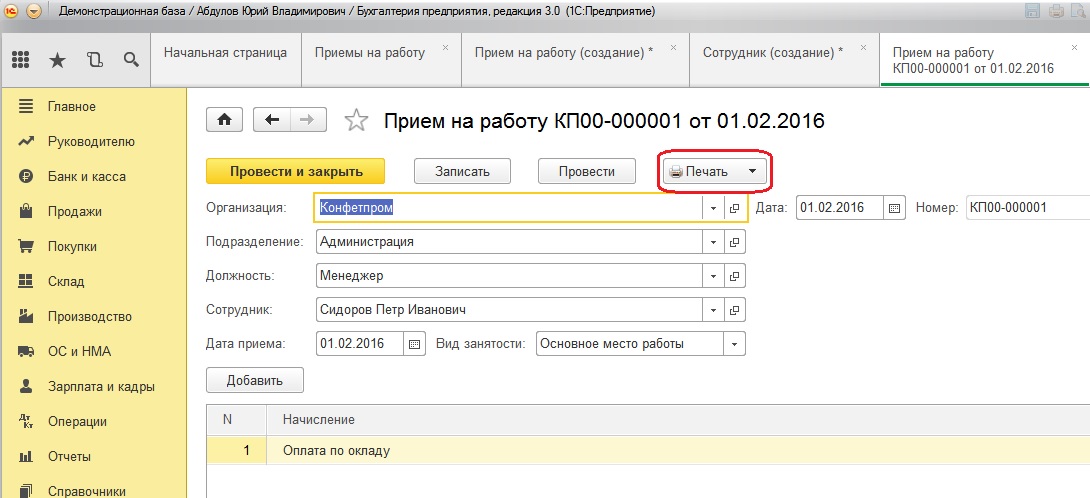Image resolution: width=1090 pixels, height=498 pixels.
Task: Open calendar picker for Дата приема
Action: coord(415,344)
